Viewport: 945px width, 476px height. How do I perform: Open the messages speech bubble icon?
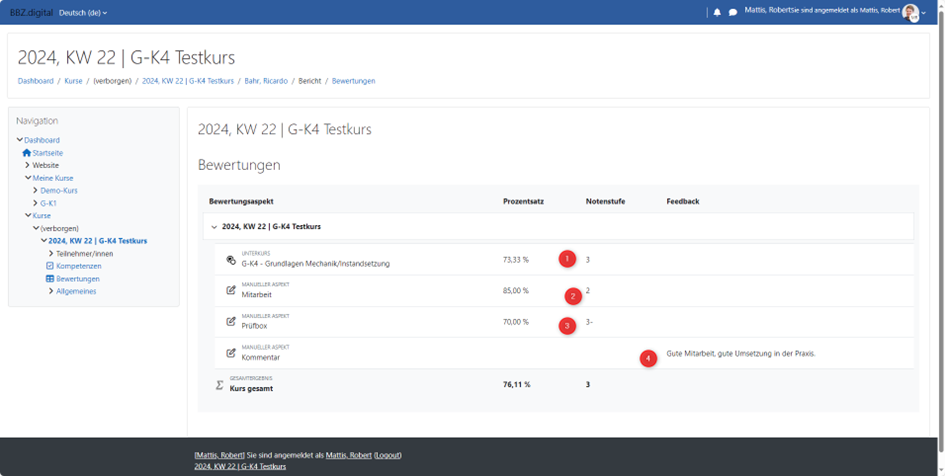[733, 13]
